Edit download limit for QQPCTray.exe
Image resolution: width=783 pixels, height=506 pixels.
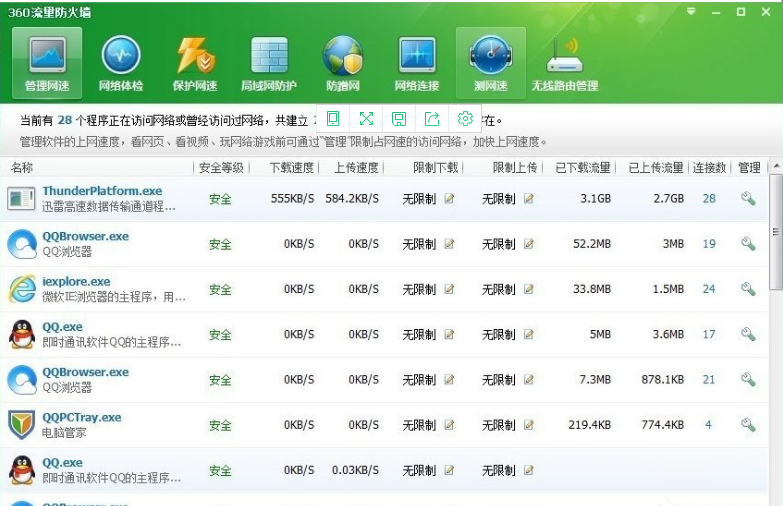pyautogui.click(x=449, y=425)
